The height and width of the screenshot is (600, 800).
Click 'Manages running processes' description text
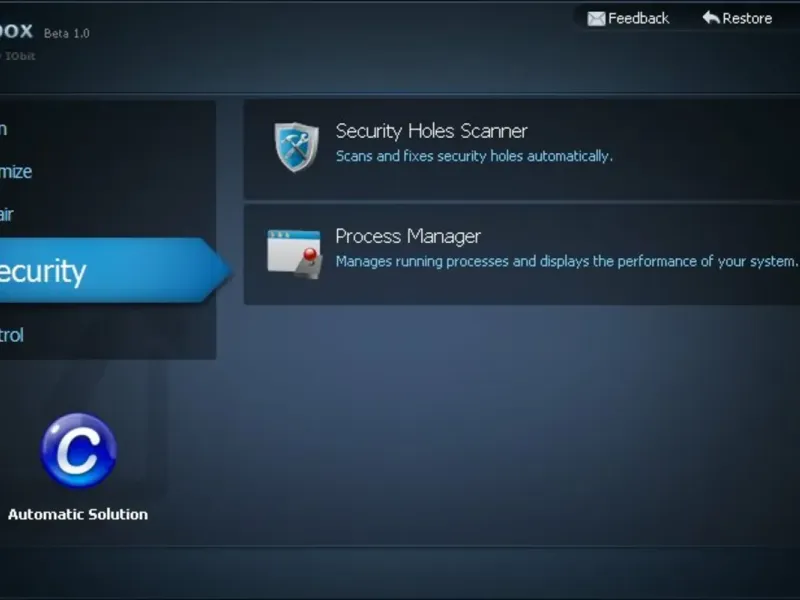[x=566, y=261]
